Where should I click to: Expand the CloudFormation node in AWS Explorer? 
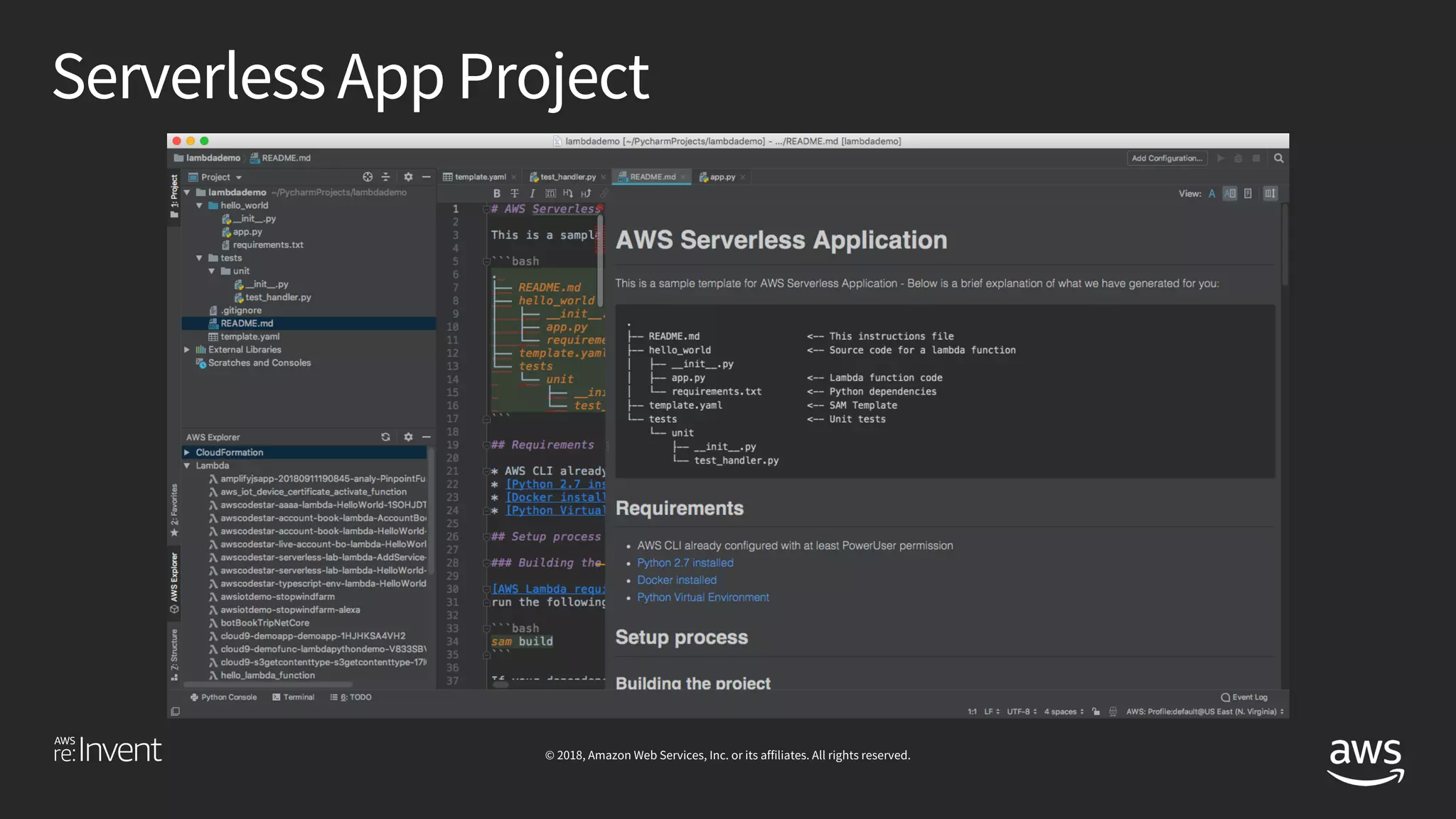pos(187,452)
